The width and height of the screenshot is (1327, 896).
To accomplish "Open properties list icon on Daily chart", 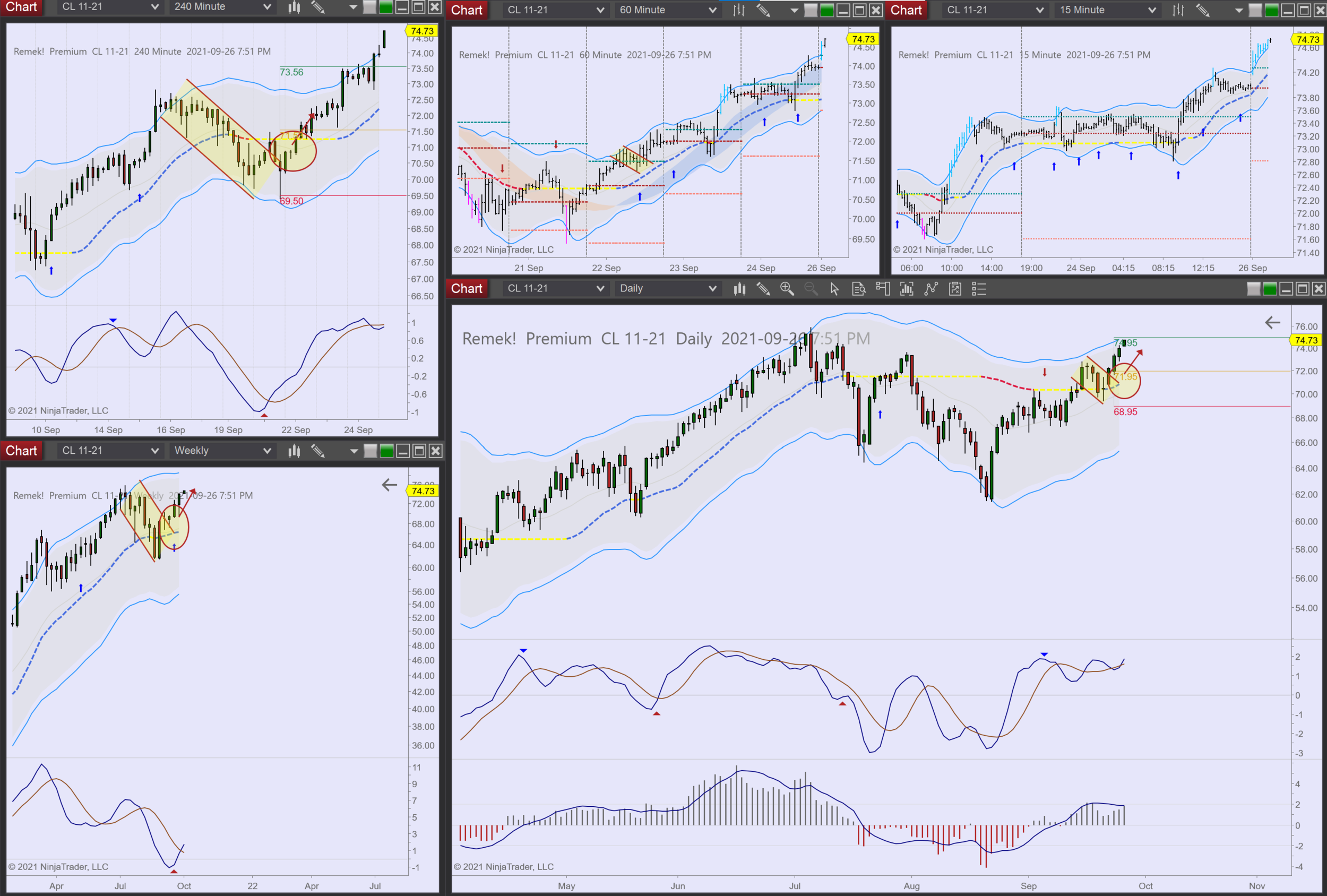I will point(979,289).
